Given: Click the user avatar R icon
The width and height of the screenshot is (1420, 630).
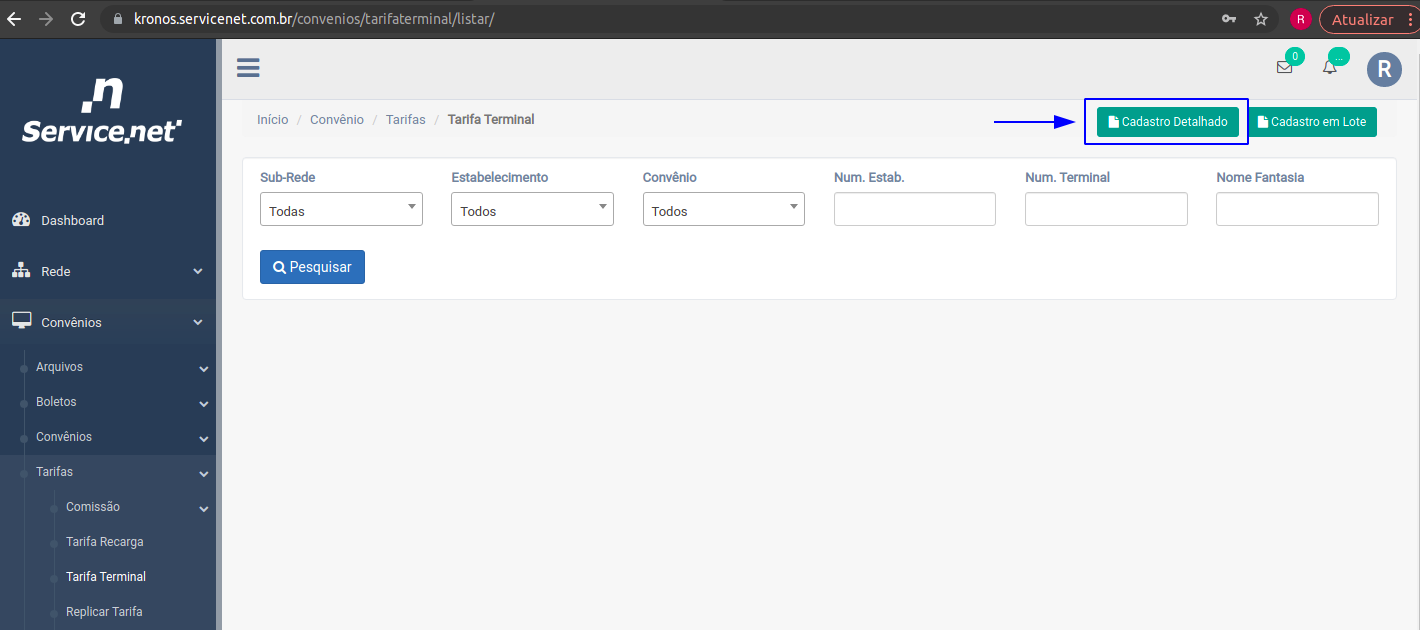Looking at the screenshot, I should pos(1384,68).
